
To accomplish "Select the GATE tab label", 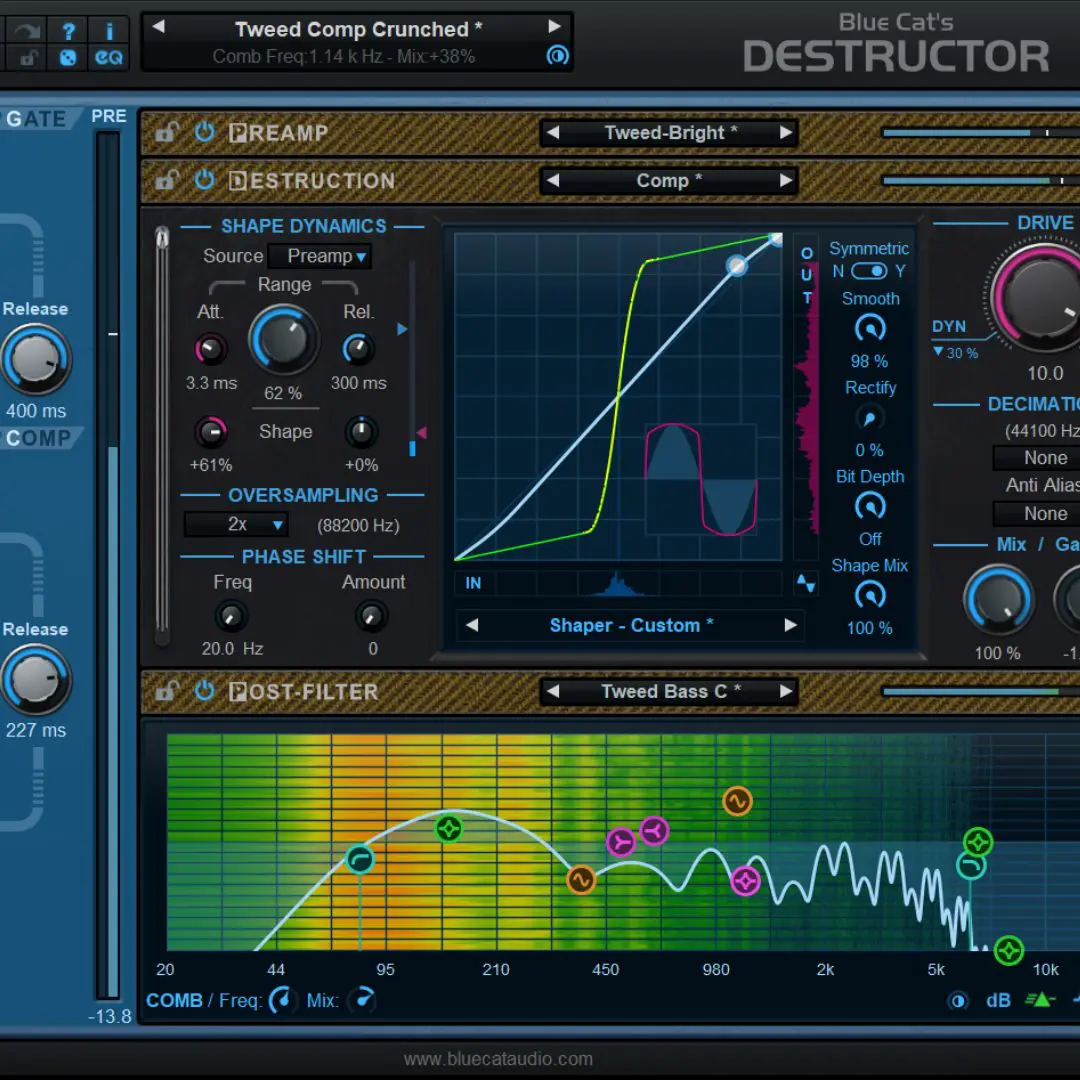I will [36, 119].
